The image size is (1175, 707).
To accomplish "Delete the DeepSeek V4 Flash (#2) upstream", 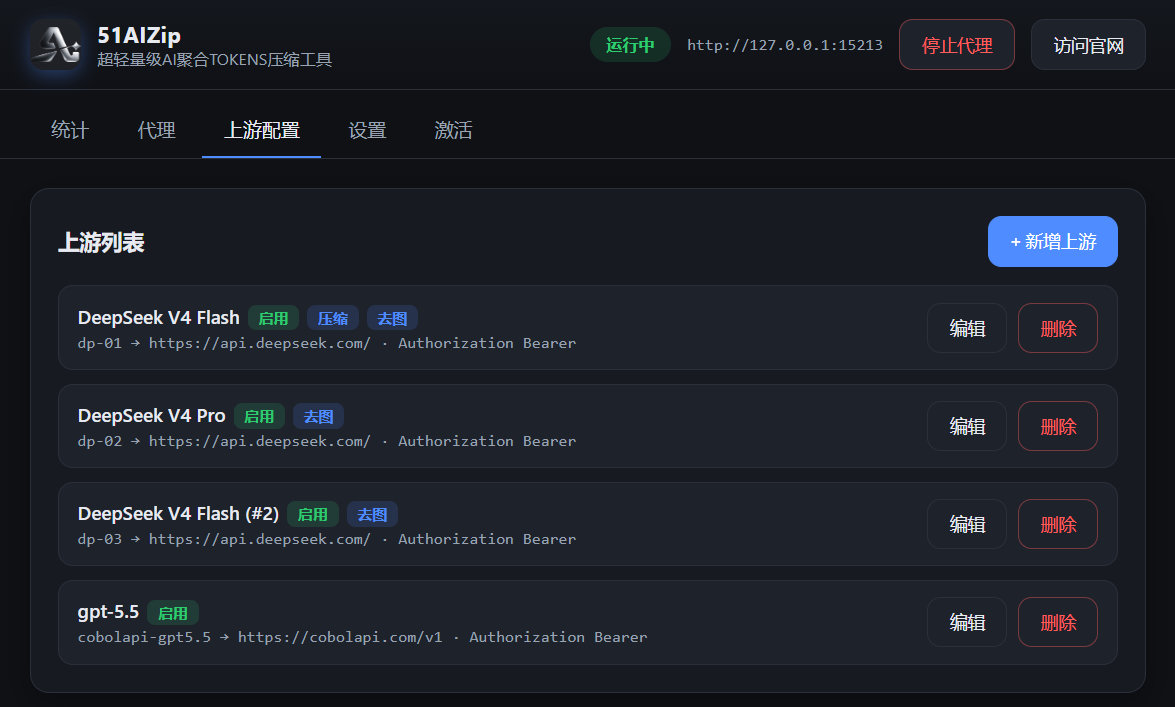I will point(1058,524).
